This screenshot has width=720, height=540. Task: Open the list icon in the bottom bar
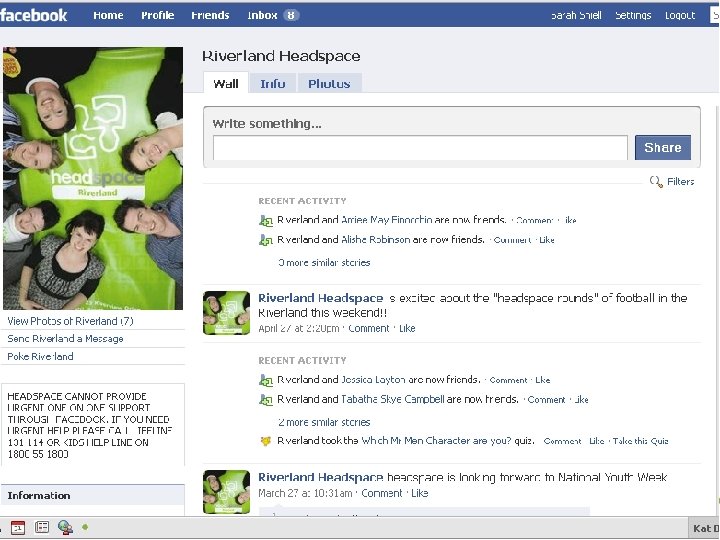click(42, 528)
